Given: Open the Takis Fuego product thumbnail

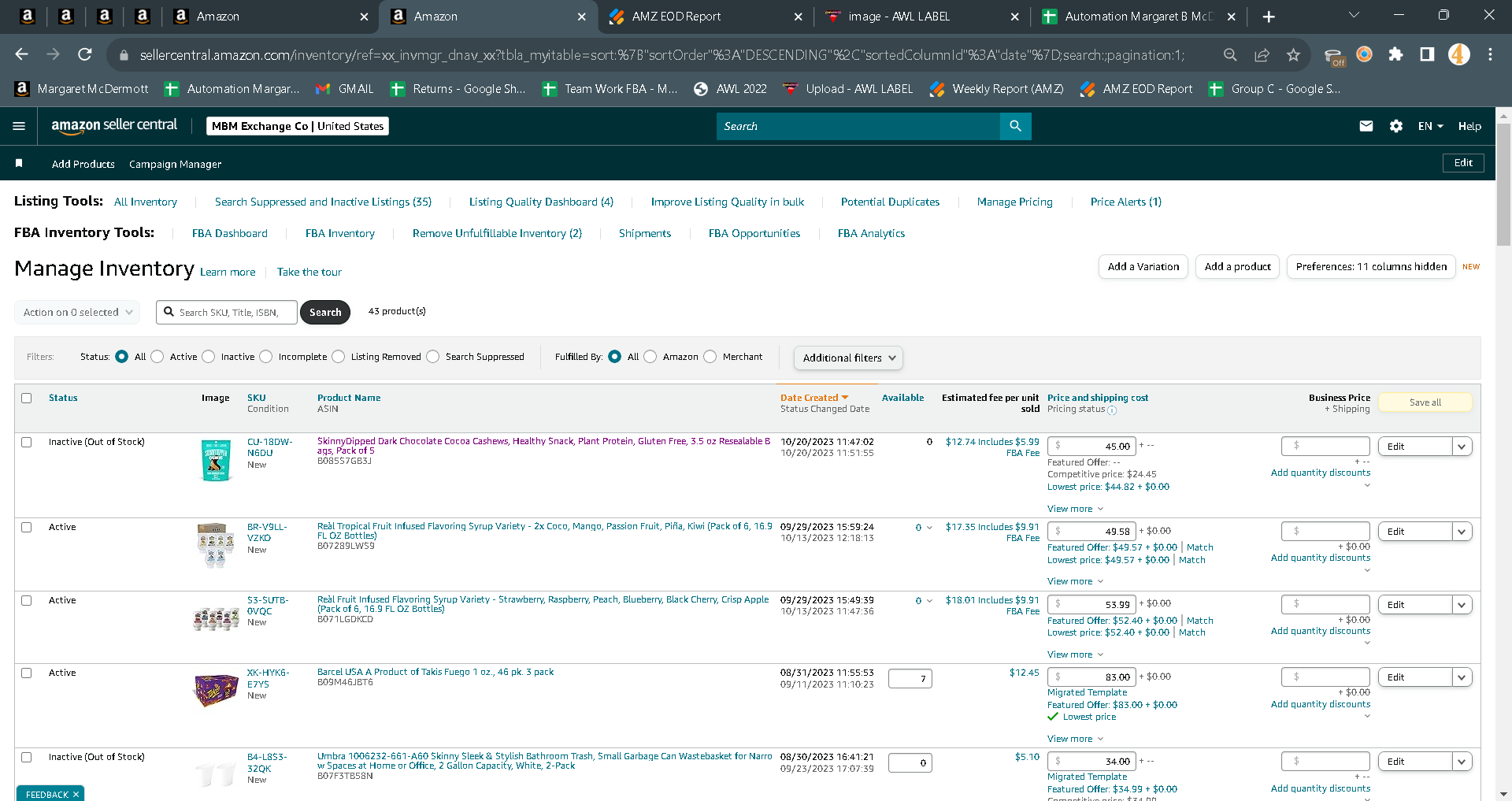Looking at the screenshot, I should pos(216,690).
